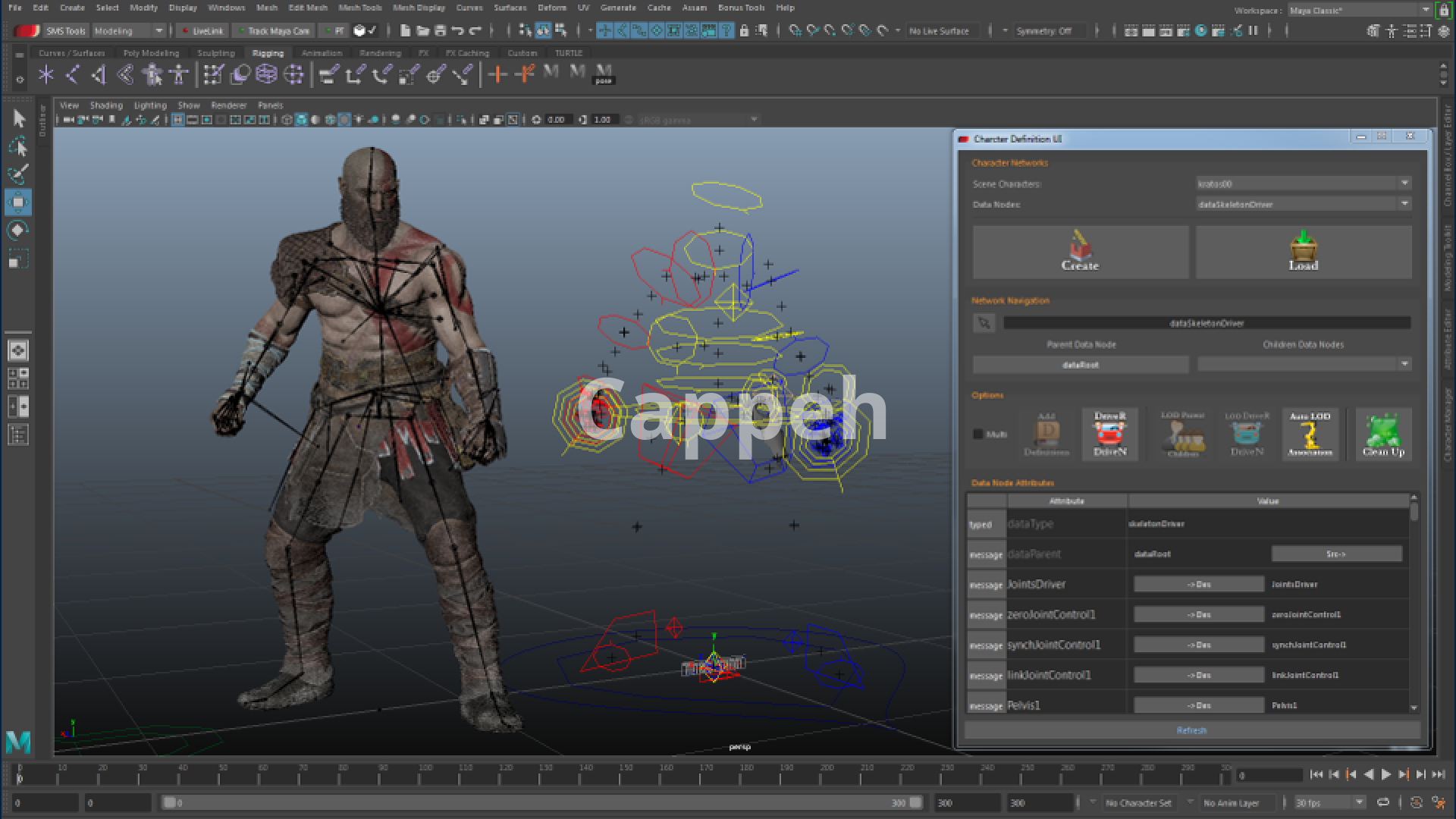The image size is (1456, 819).
Task: Switch to the Animation shelf tab
Action: pos(322,53)
